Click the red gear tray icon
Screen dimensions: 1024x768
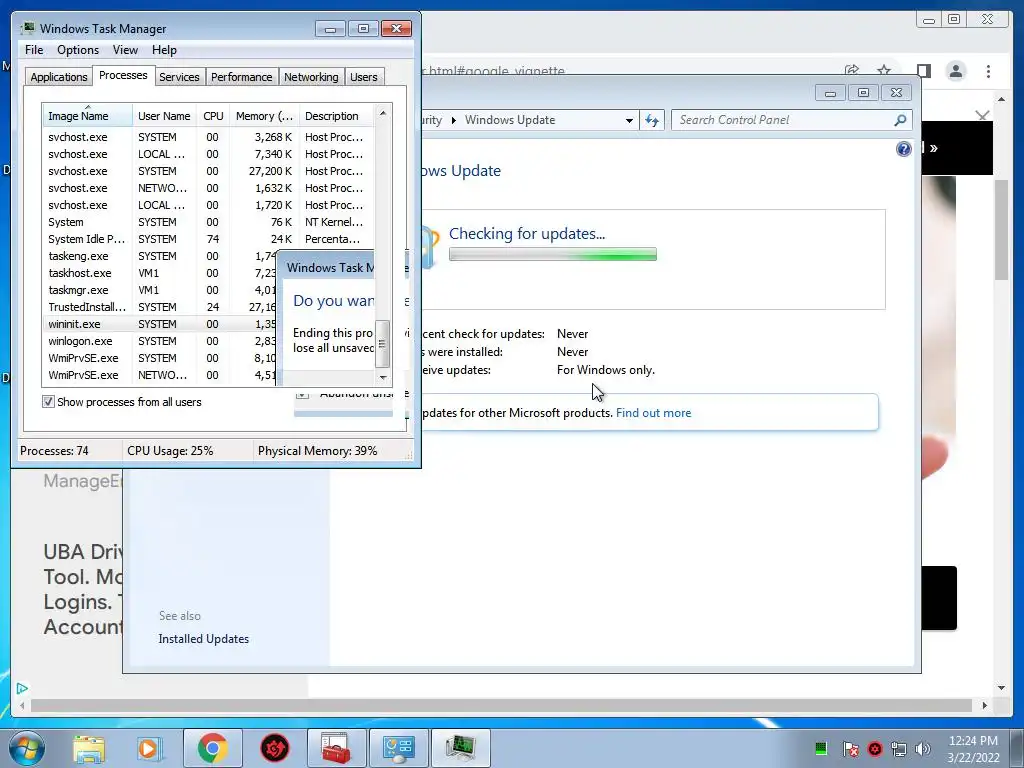pyautogui.click(x=875, y=749)
